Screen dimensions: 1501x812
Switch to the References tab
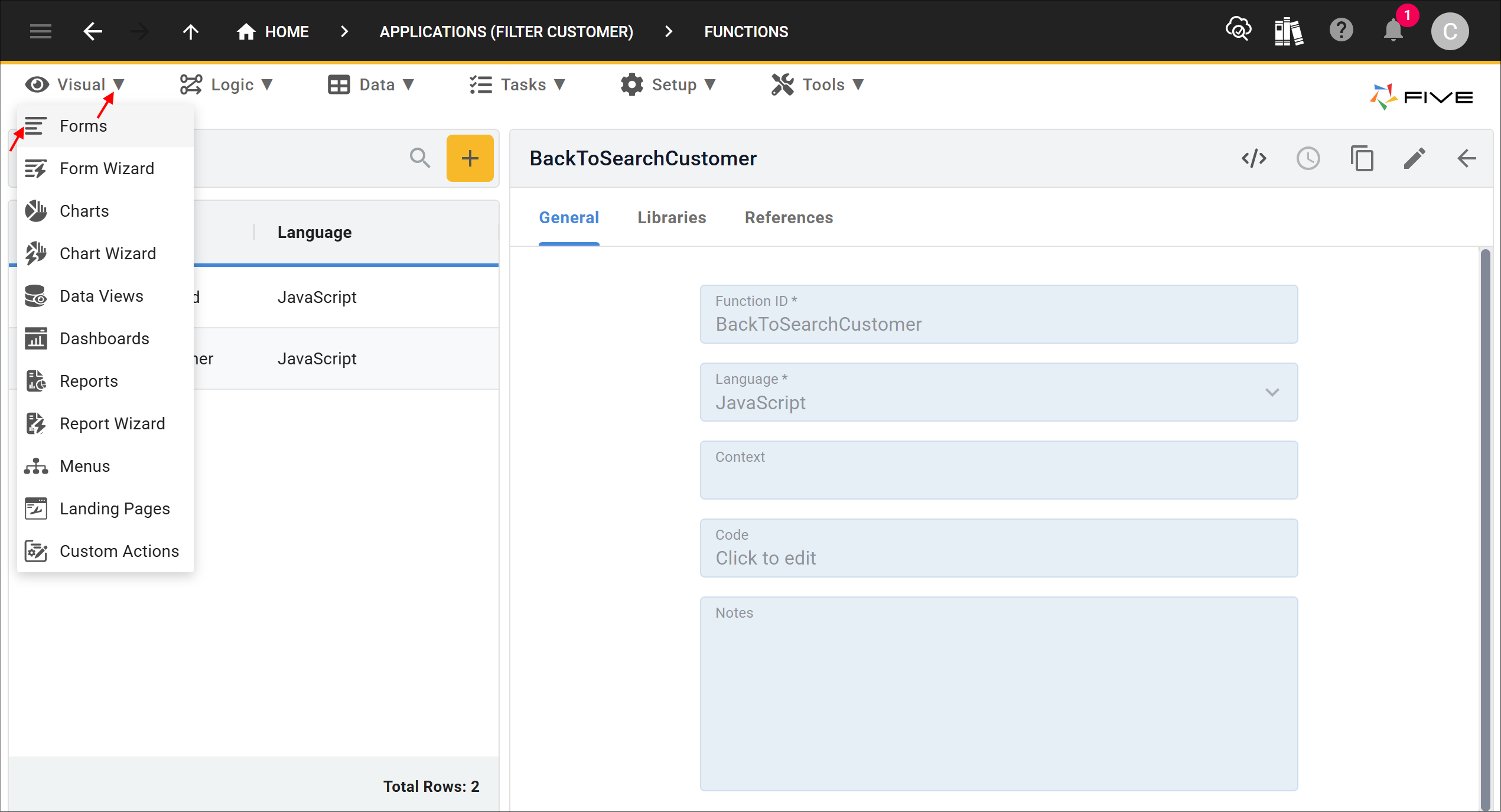(x=789, y=217)
